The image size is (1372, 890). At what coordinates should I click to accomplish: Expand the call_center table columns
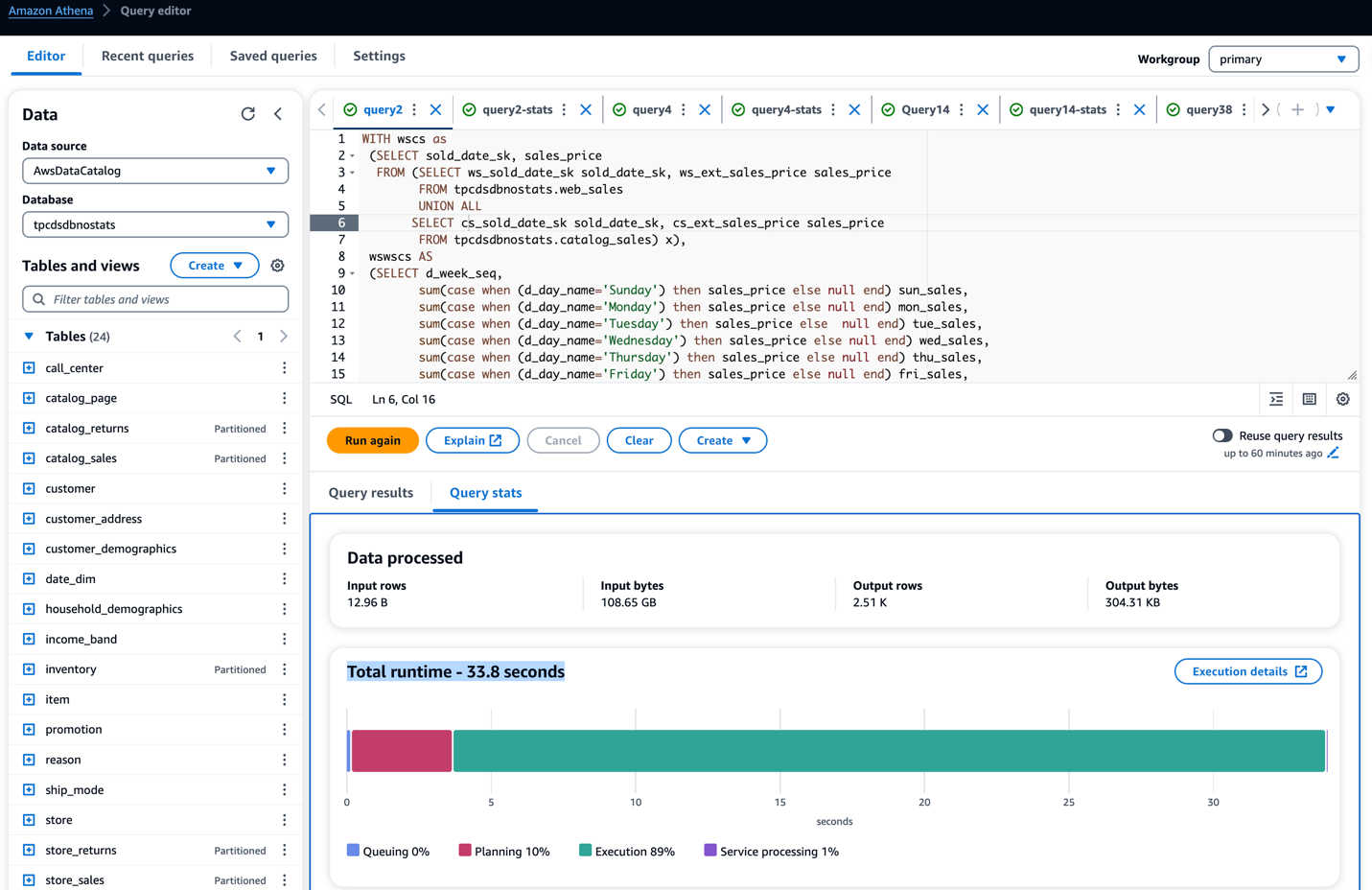point(29,368)
